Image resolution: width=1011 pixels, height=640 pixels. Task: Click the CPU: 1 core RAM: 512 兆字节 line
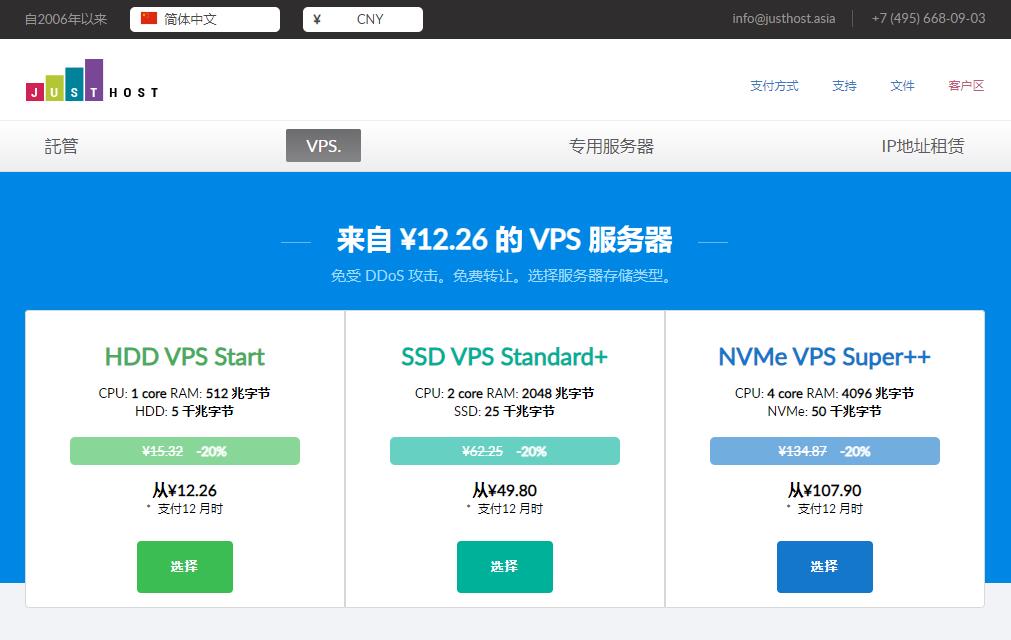[x=184, y=393]
